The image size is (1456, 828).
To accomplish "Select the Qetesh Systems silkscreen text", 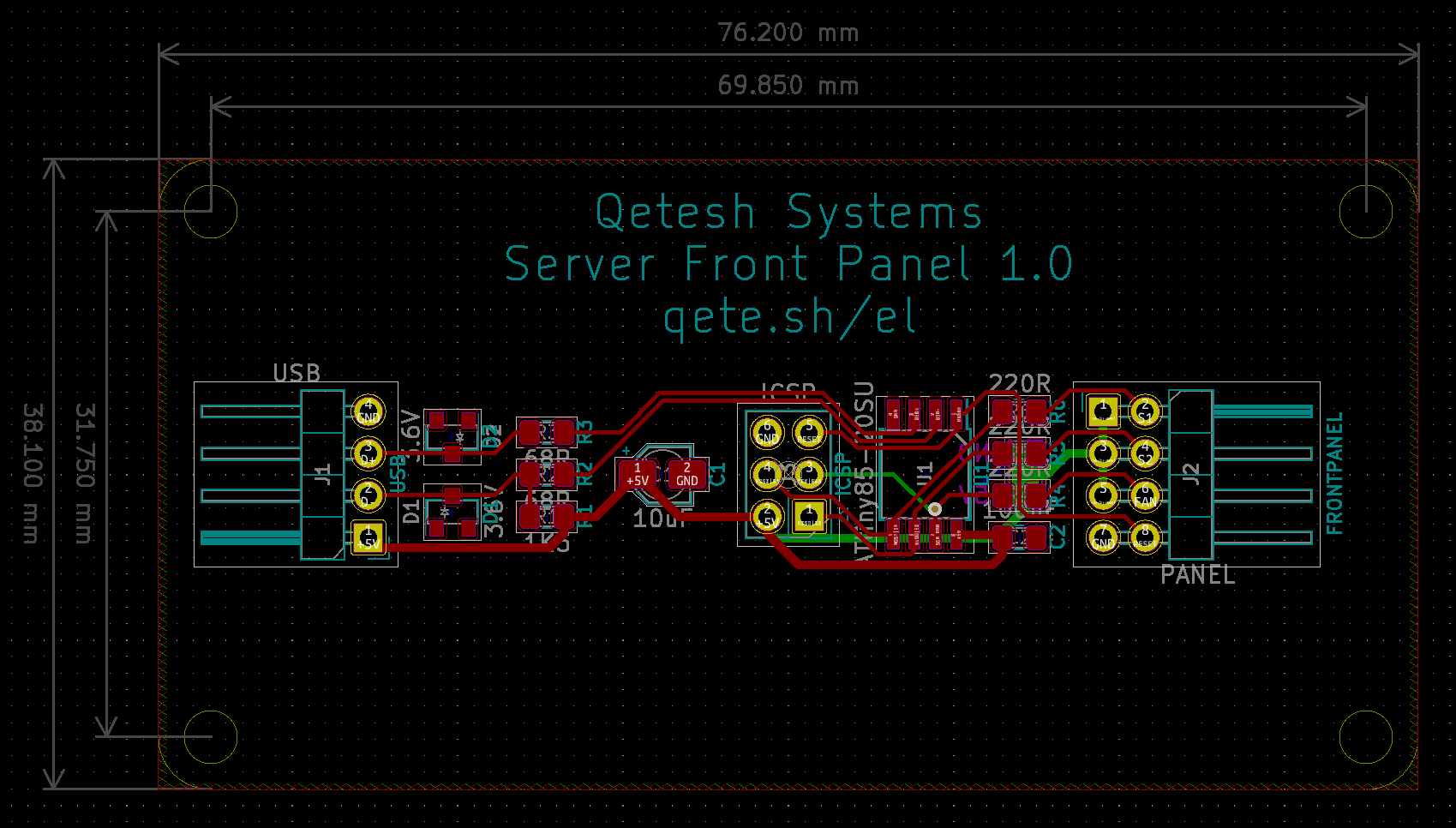I will pos(789,213).
